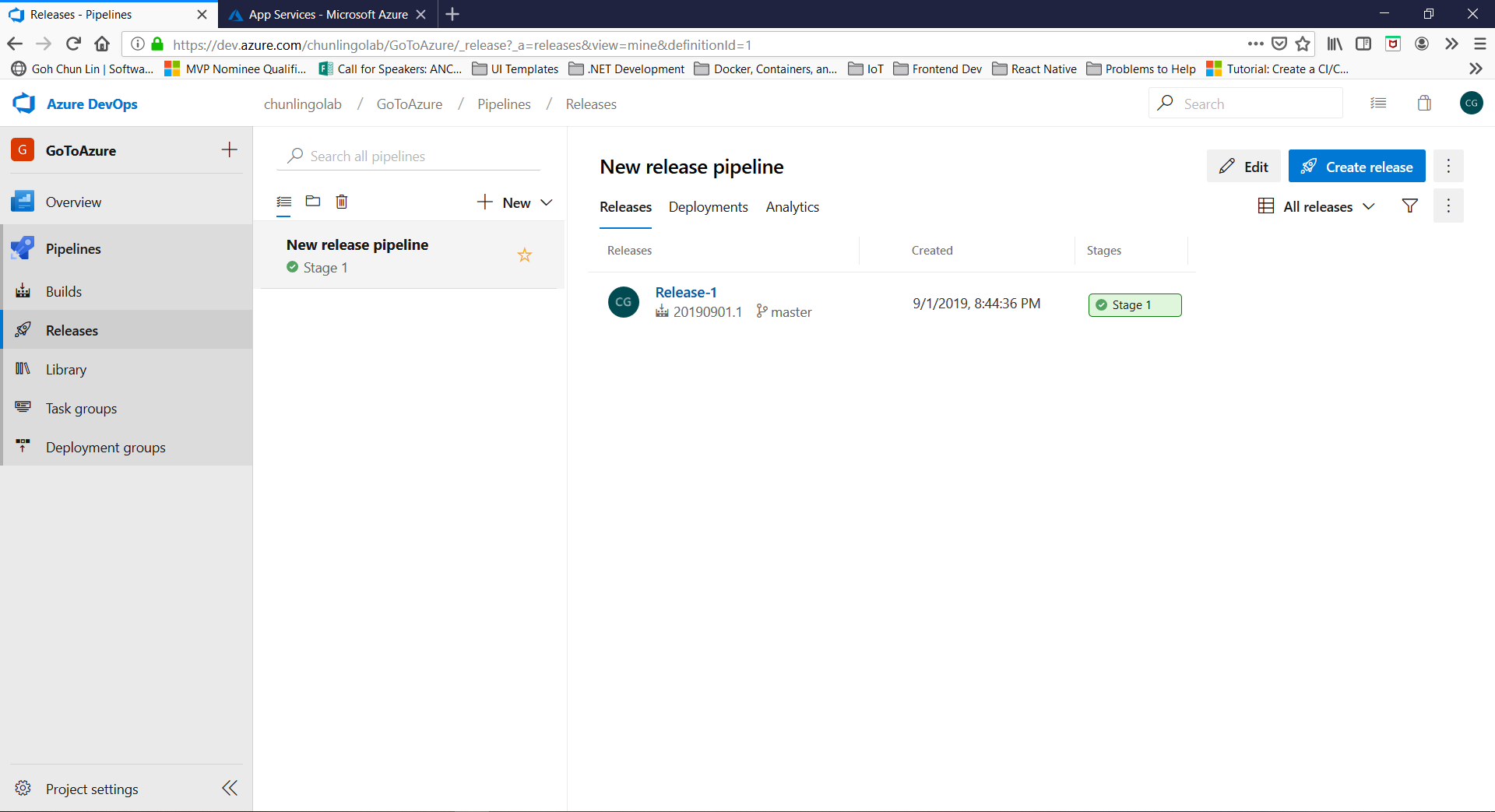Click the Create release button
This screenshot has height=812, width=1495.
[x=1356, y=167]
